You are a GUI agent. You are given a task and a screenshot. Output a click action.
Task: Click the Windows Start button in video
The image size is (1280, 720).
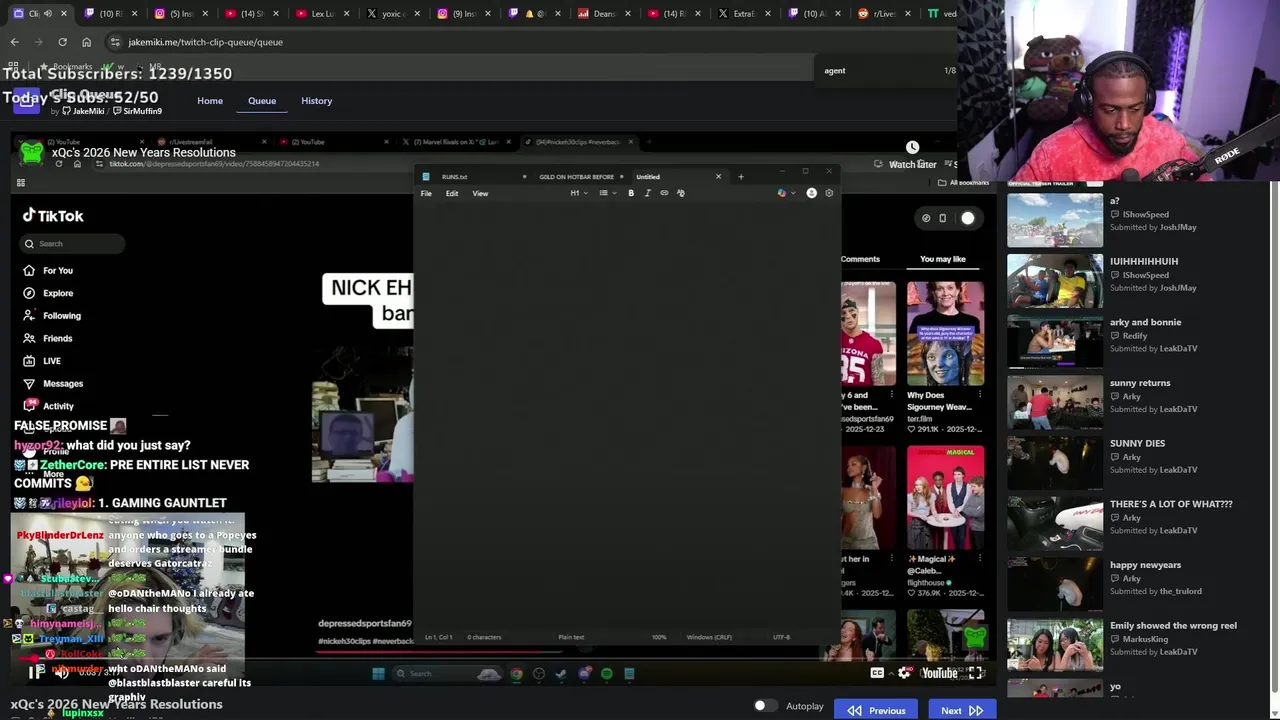378,673
